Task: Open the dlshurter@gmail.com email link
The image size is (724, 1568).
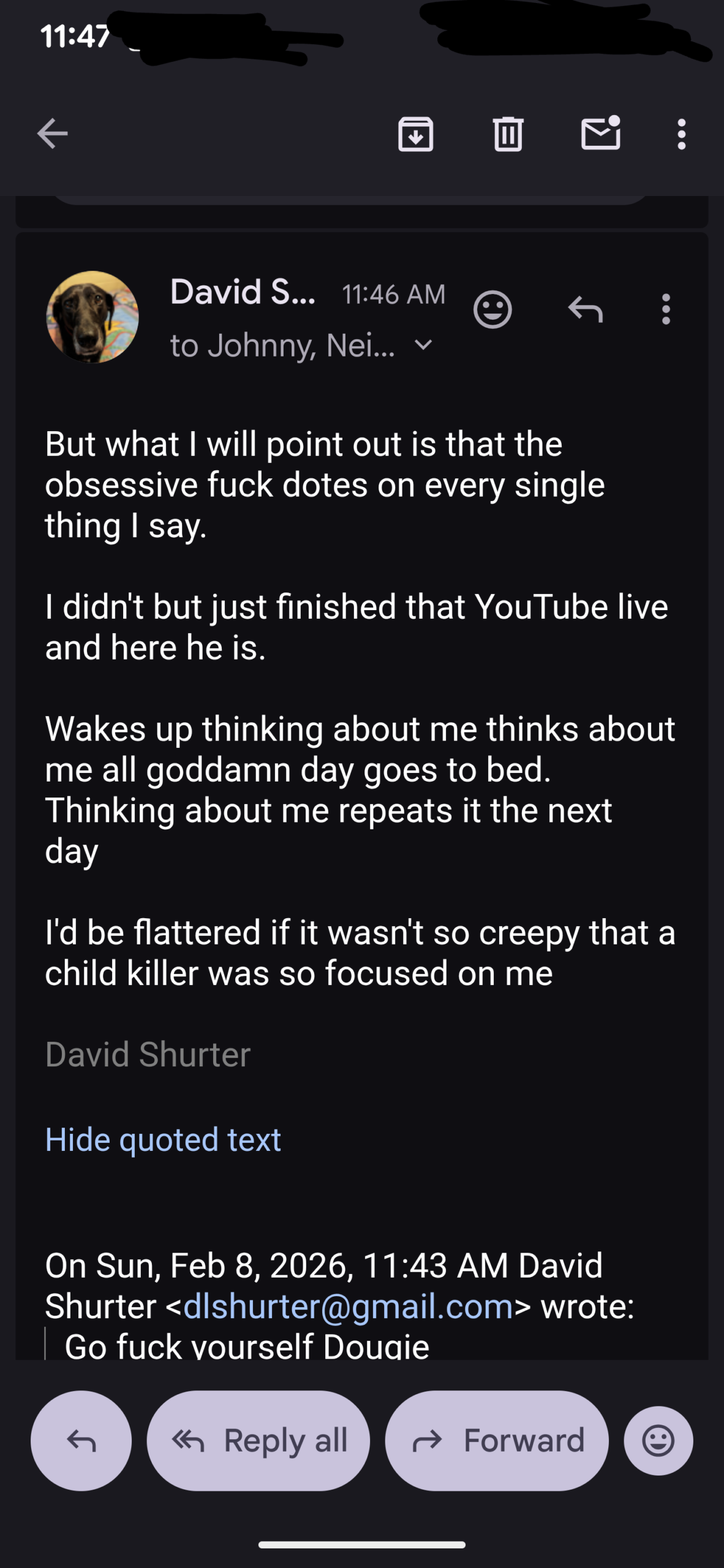Action: click(348, 1306)
